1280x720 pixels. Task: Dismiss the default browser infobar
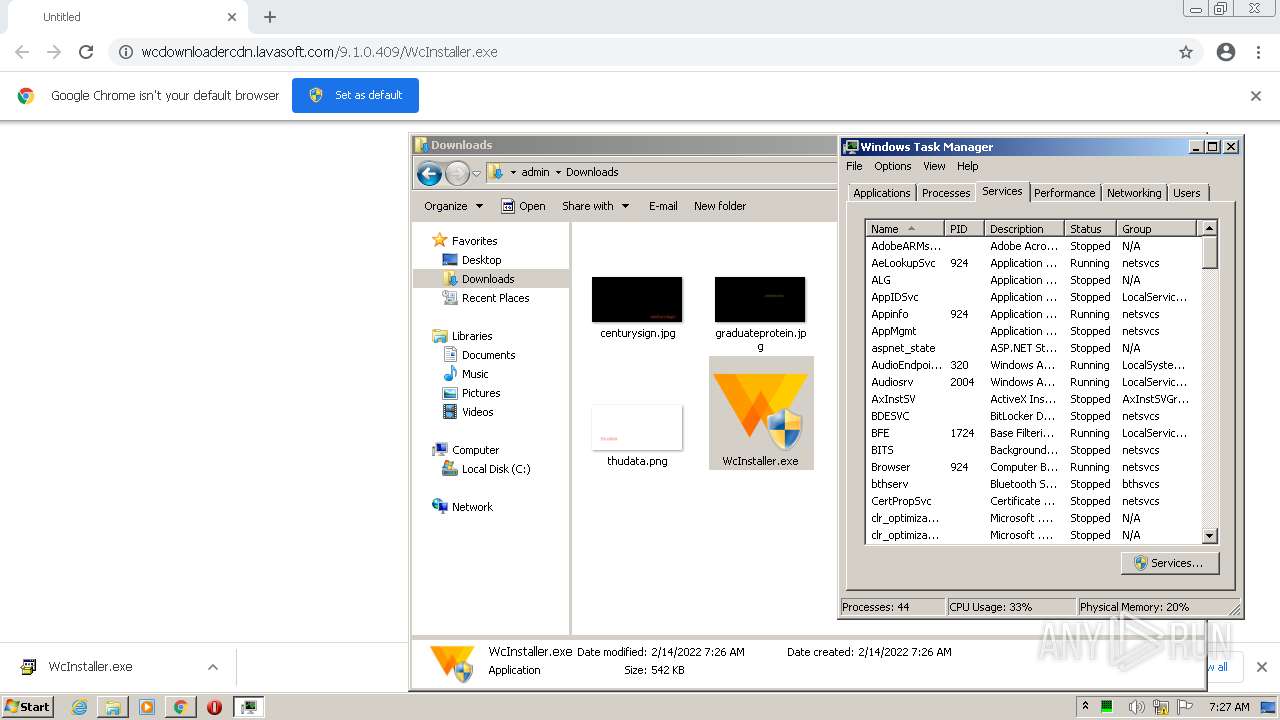pos(1256,96)
